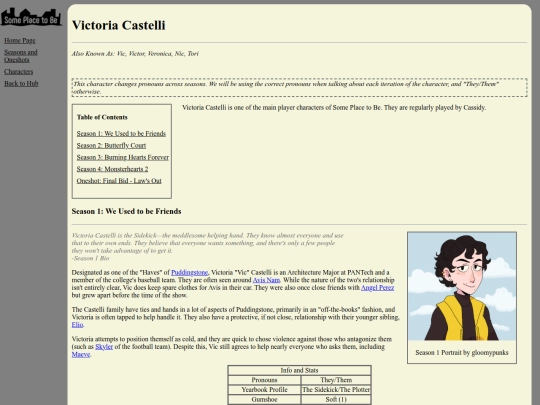Screen dimensions: 540x405
Task: Open the Characters page link
Action: click(19, 72)
